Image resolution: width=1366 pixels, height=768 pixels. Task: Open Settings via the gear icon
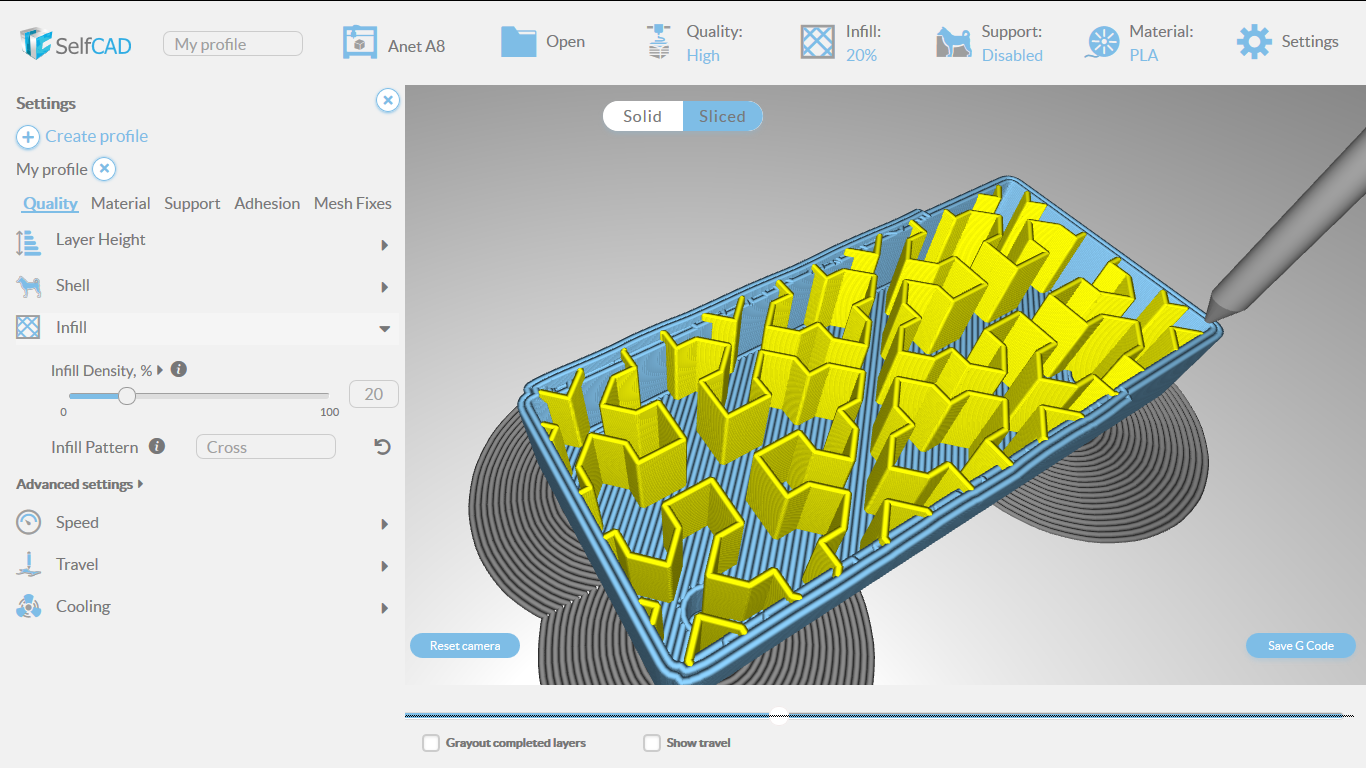(1254, 42)
